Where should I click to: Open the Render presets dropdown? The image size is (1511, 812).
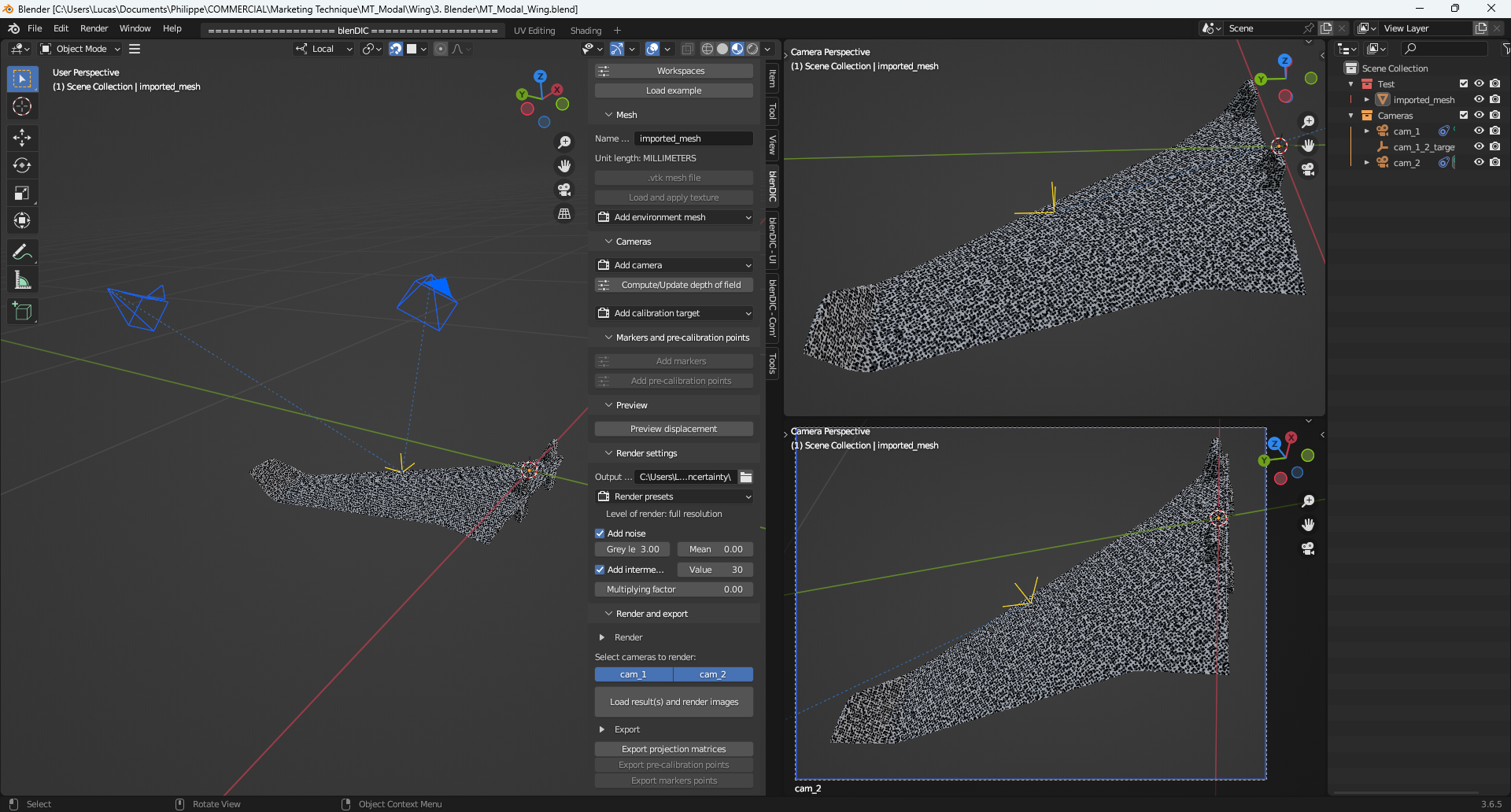[x=674, y=496]
